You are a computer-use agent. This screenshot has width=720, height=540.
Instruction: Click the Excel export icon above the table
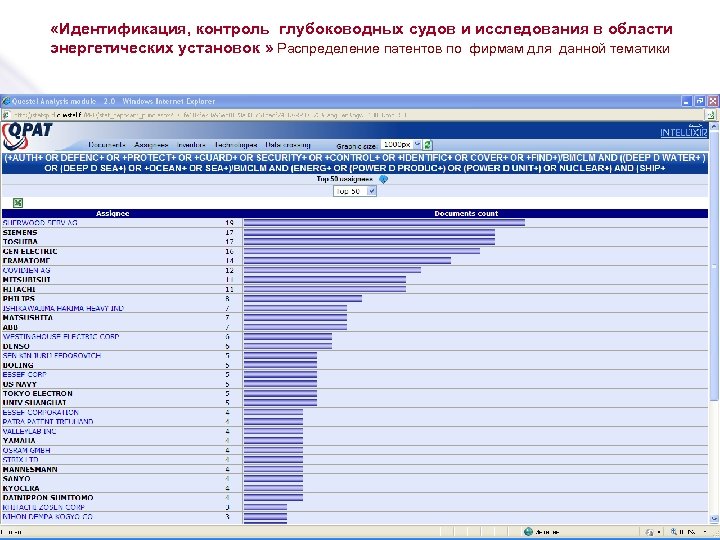[x=18, y=202]
